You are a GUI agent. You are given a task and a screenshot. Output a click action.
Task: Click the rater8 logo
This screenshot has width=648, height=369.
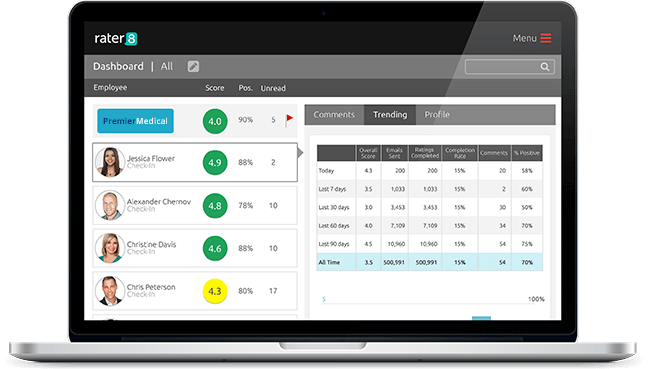tap(116, 38)
